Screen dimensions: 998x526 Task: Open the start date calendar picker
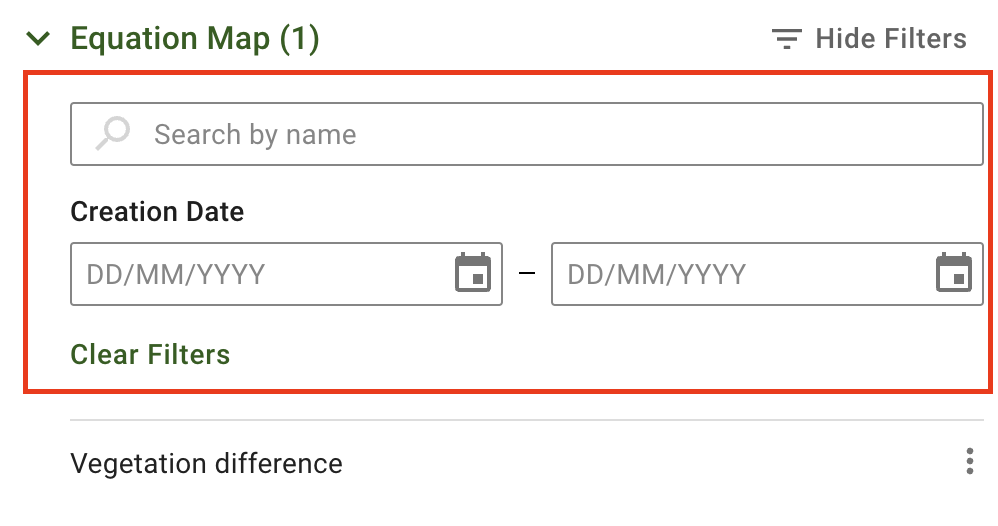tap(472, 273)
